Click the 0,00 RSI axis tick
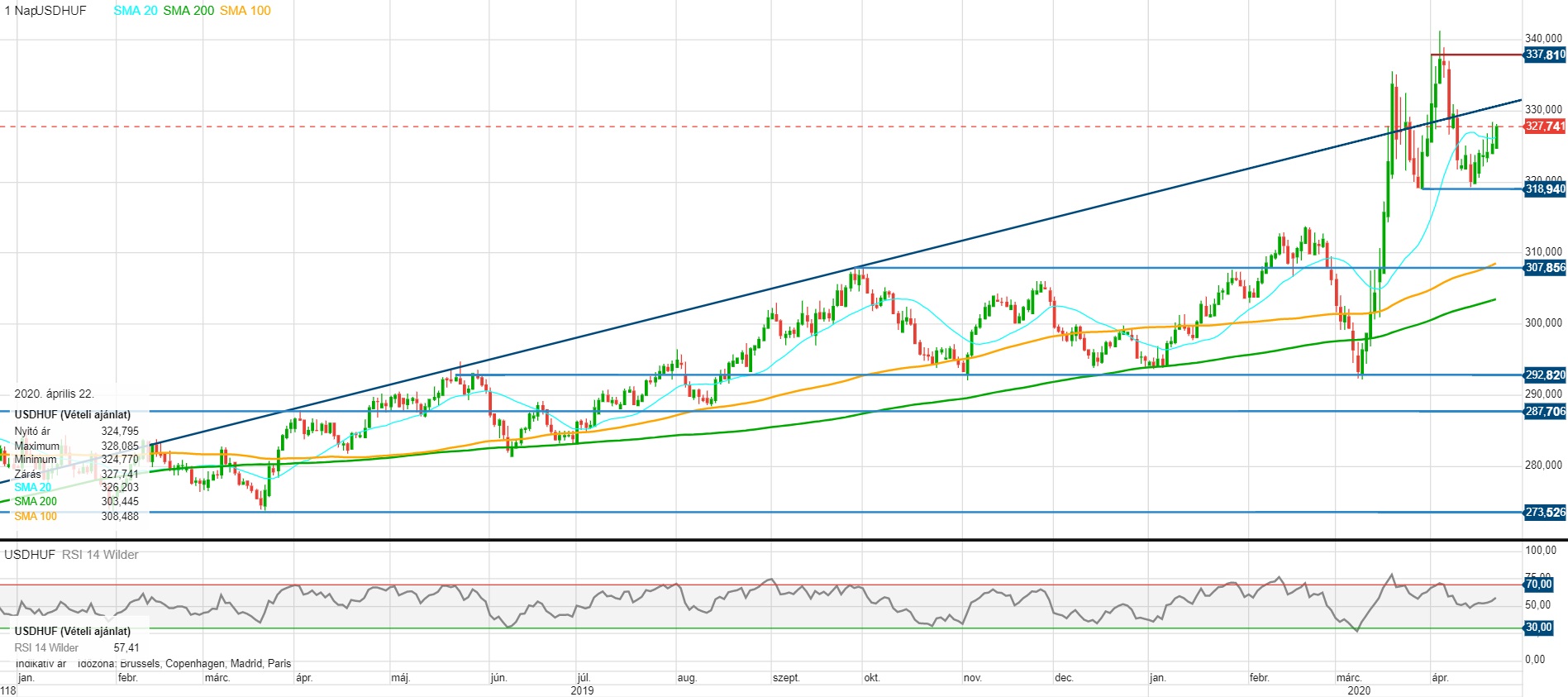This screenshot has width=1568, height=697. [x=1535, y=660]
